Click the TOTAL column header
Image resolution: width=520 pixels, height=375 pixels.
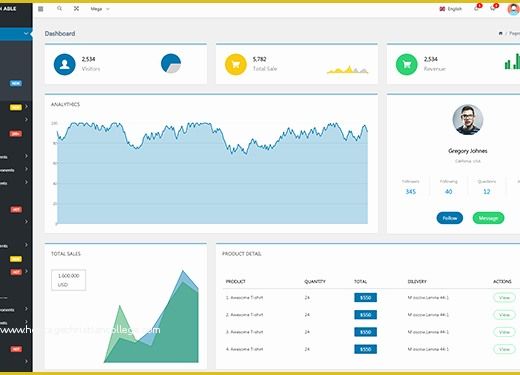360,282
